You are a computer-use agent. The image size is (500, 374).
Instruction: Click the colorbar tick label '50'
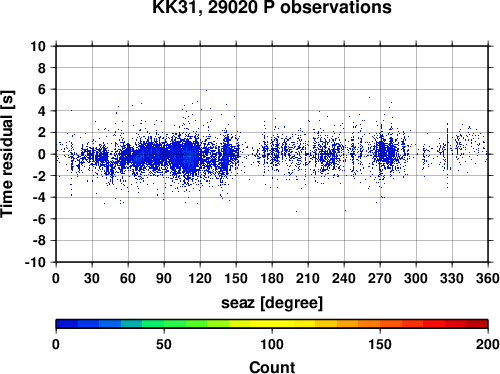(x=164, y=344)
